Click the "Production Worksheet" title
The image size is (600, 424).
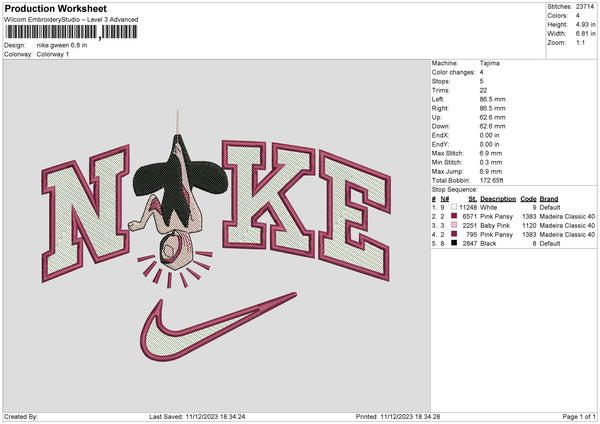[x=55, y=8]
